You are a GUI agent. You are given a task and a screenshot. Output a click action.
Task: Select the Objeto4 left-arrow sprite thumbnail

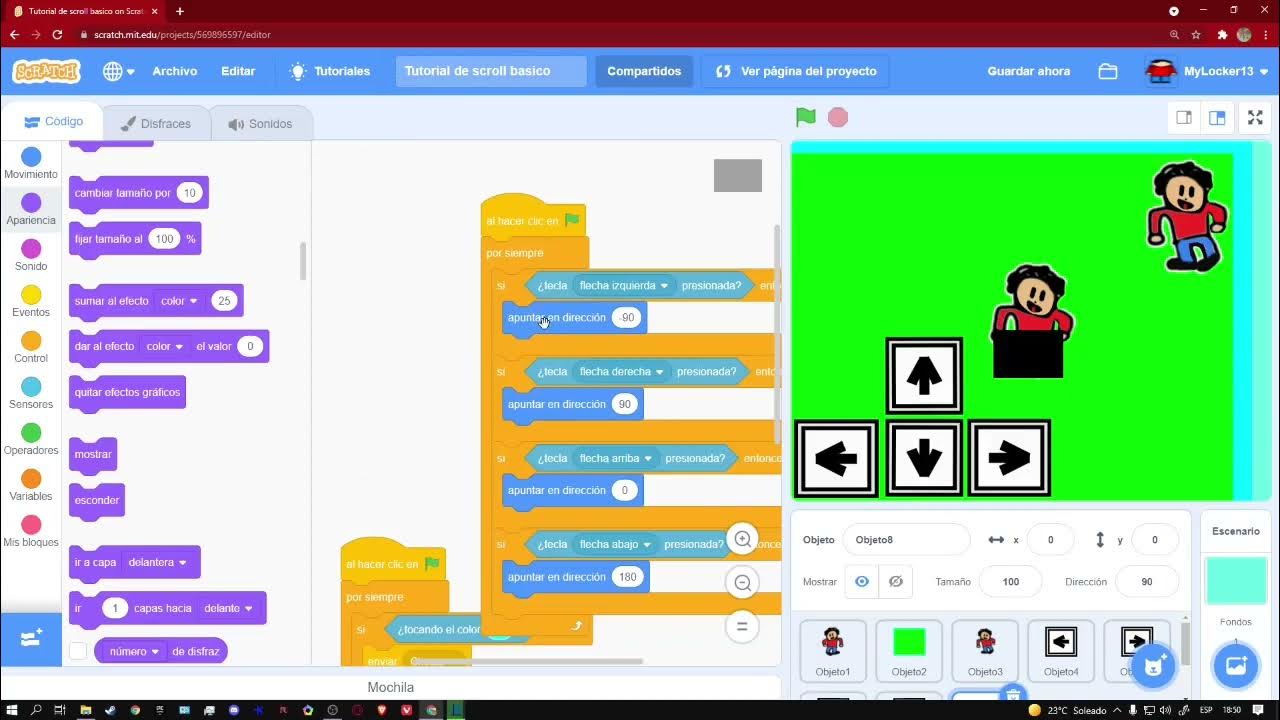[x=1061, y=650]
